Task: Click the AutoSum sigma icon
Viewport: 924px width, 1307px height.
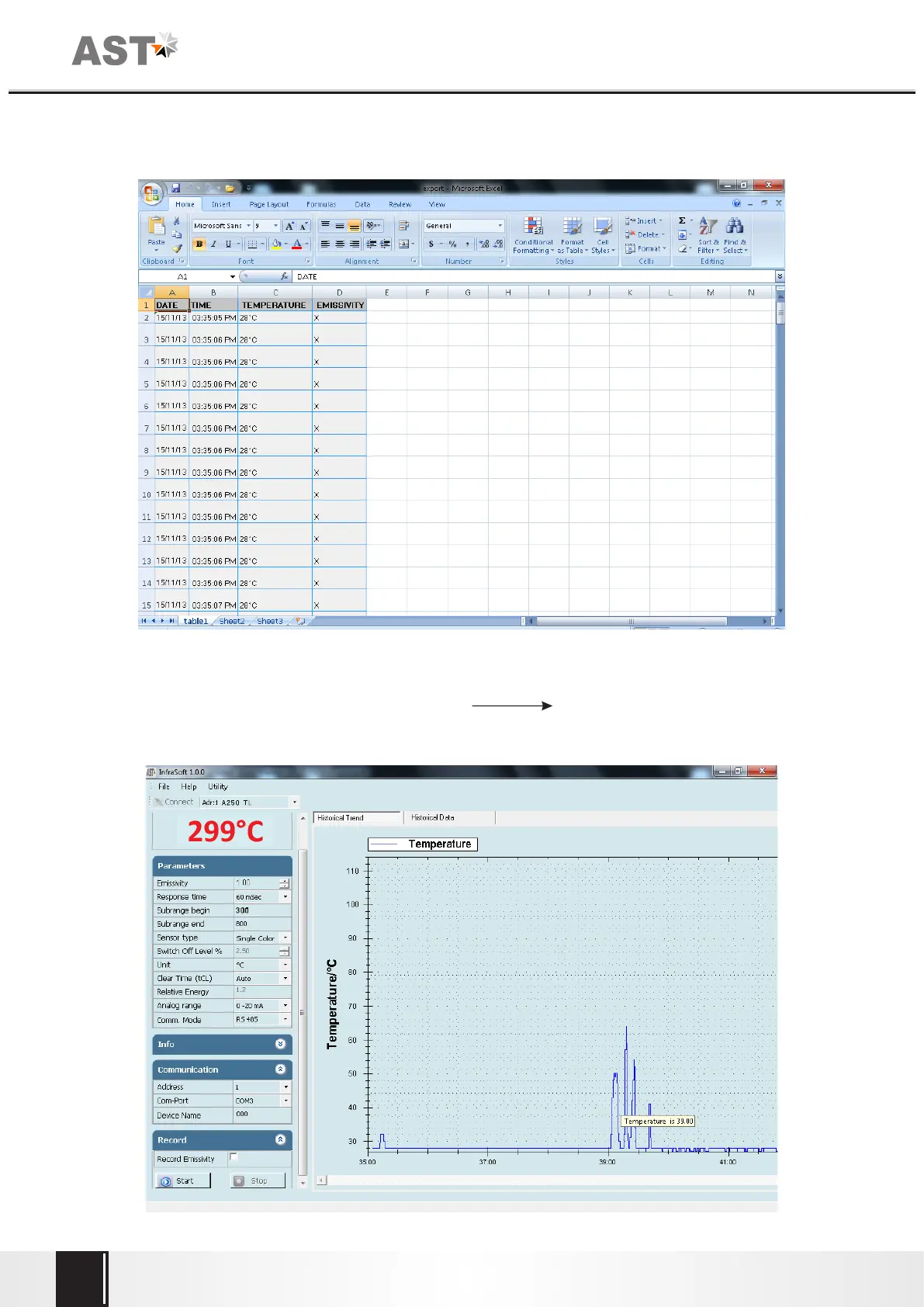Action: coord(682,221)
